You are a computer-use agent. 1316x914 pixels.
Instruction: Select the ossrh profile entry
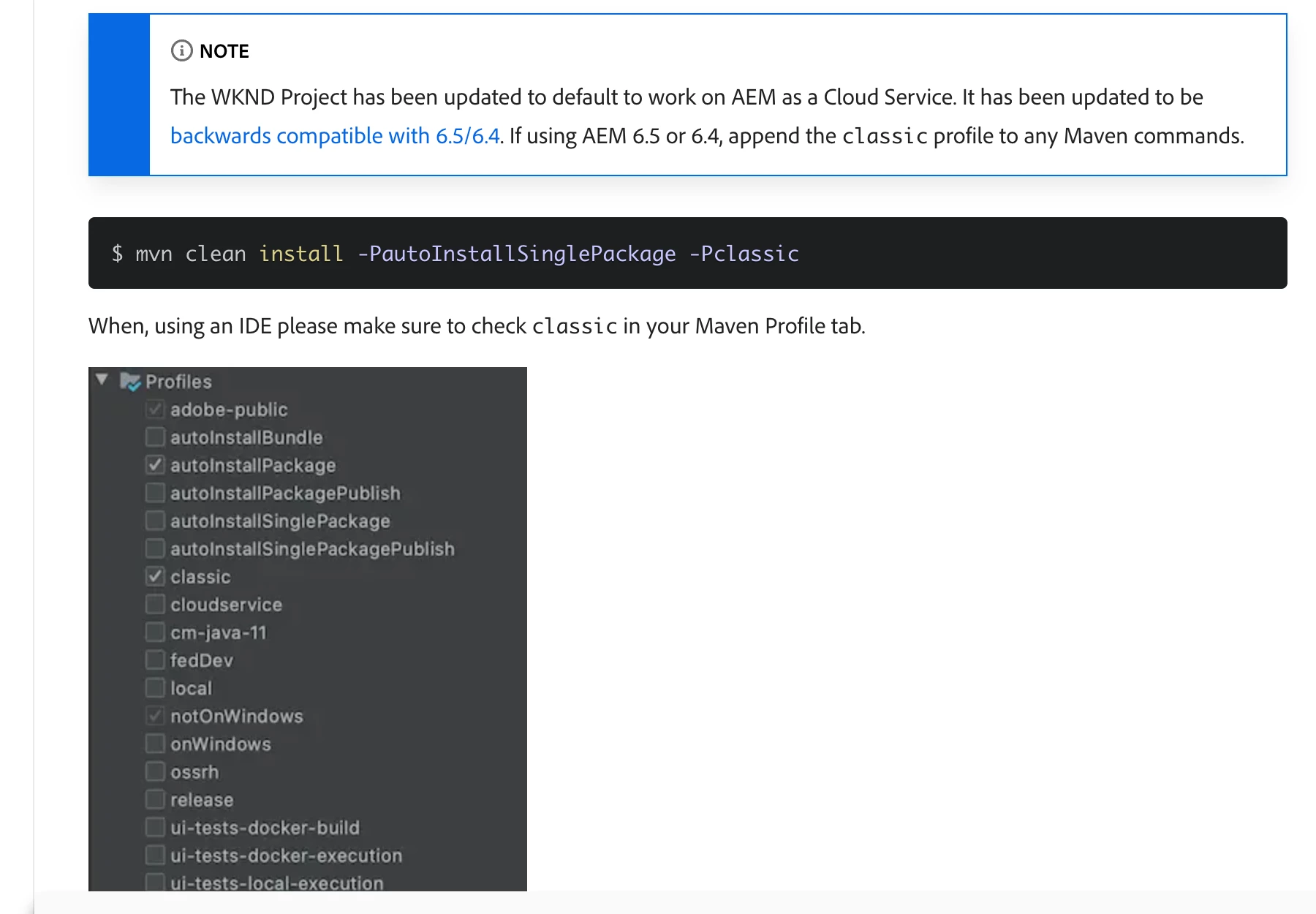tap(194, 772)
